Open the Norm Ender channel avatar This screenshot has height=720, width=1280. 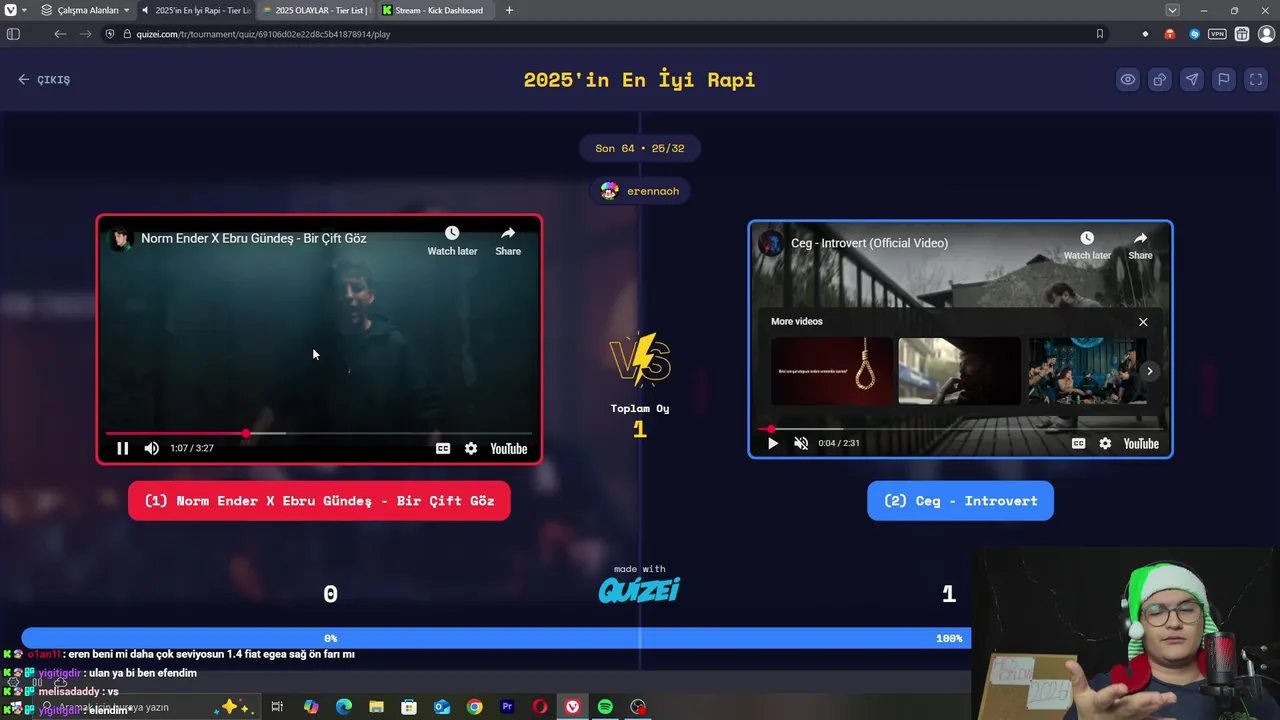(x=121, y=239)
